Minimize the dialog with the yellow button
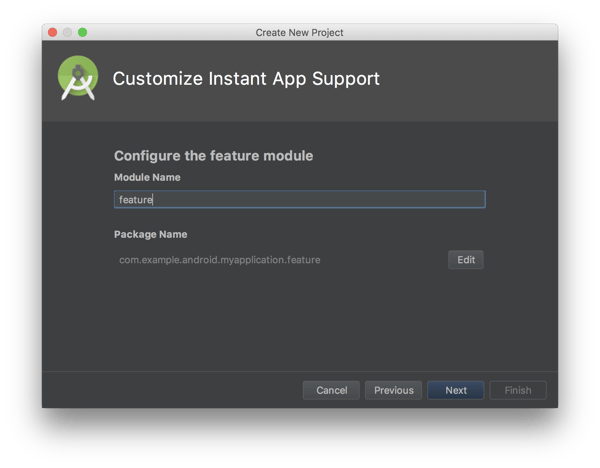The image size is (600, 468). tap(68, 32)
